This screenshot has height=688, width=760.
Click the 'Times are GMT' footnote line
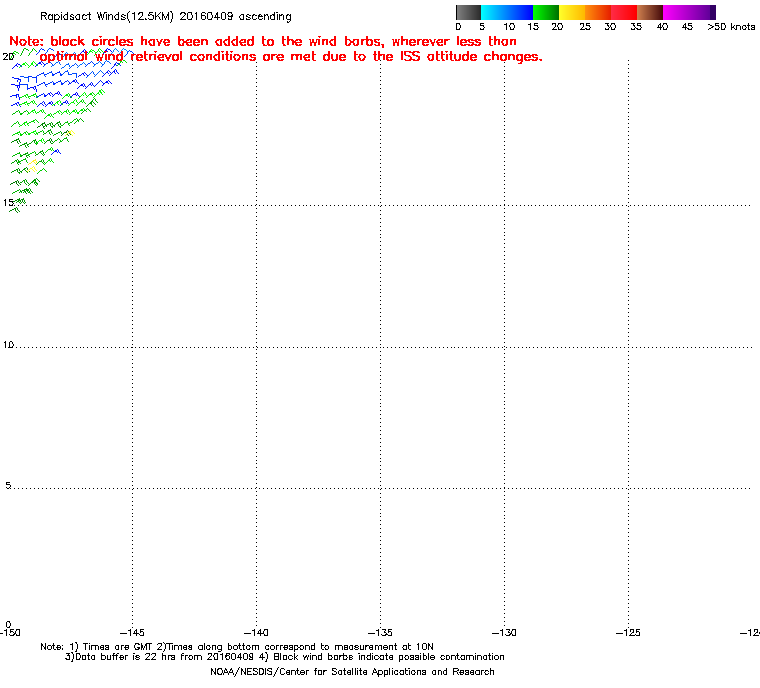(x=237, y=647)
